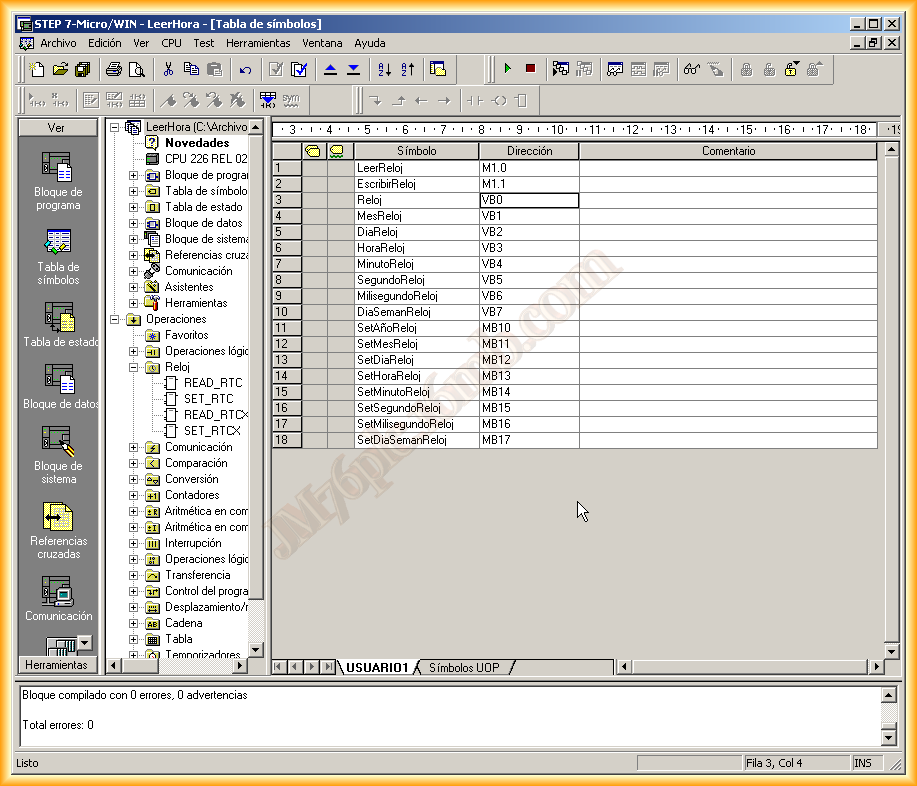Click the RUN (green play) toolbar icon
Screen dimensions: 917x786
coord(508,69)
